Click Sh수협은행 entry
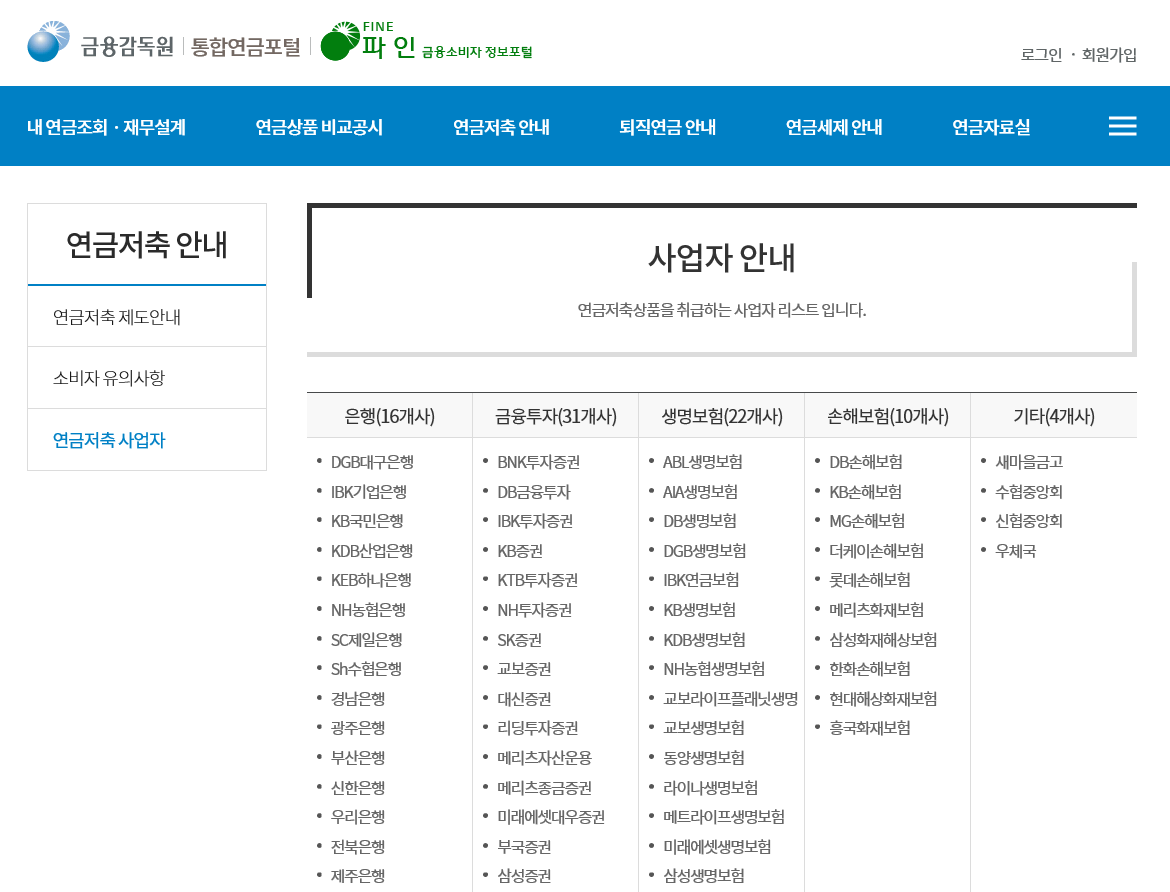Screen dimensions: 1170x892 tap(366, 669)
